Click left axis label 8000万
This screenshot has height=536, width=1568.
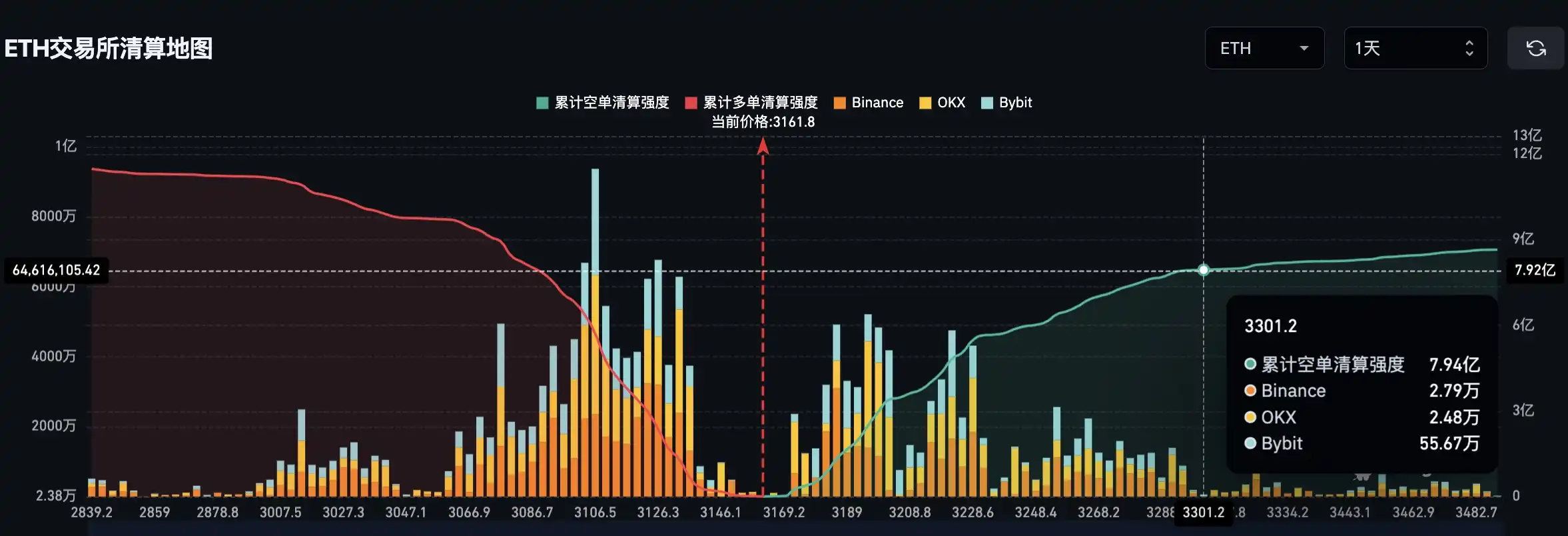pos(54,216)
